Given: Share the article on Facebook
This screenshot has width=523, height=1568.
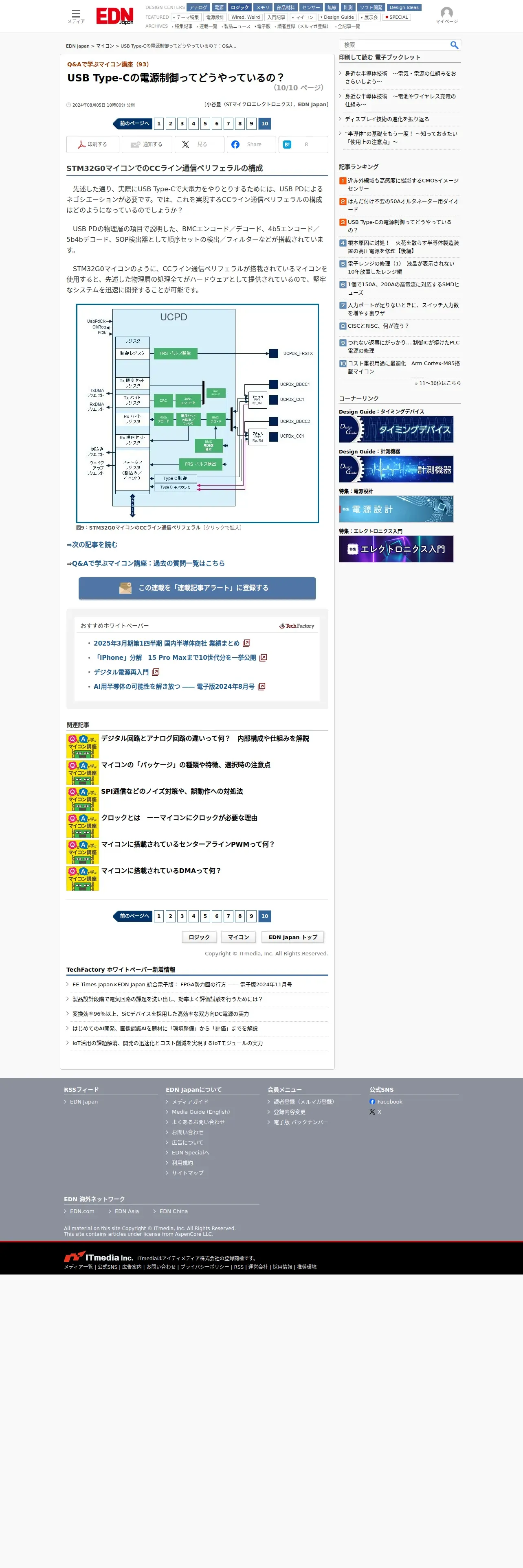Looking at the screenshot, I should [x=251, y=144].
